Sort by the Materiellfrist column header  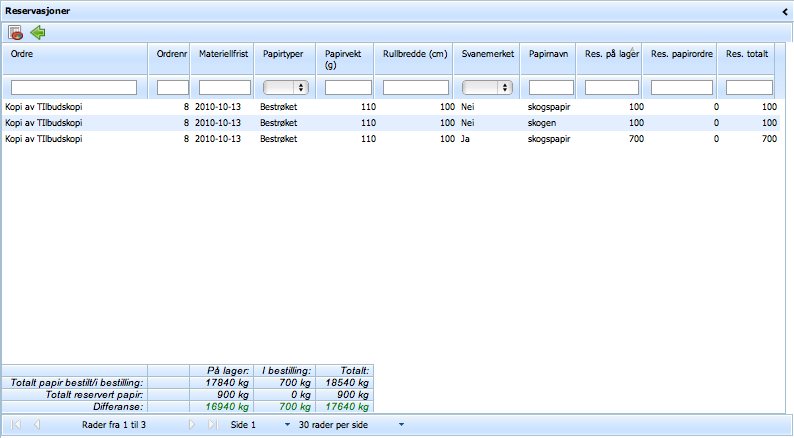(224, 54)
